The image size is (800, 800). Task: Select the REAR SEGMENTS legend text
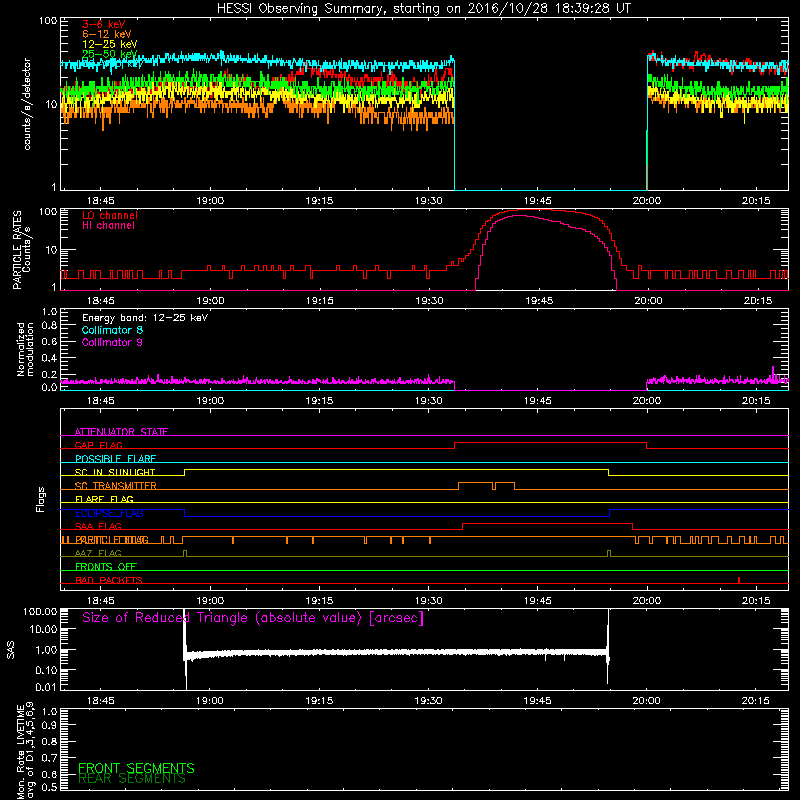coord(132,779)
